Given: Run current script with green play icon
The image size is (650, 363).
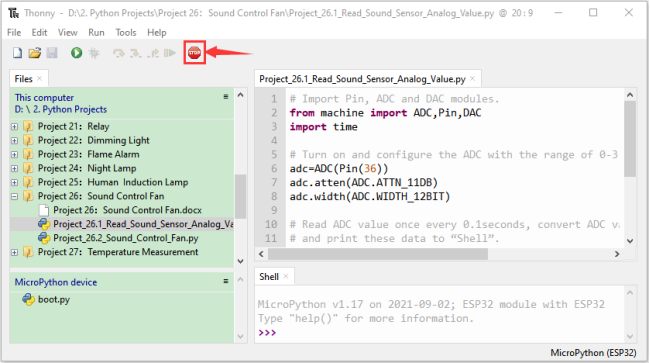Looking at the screenshot, I should 76,53.
